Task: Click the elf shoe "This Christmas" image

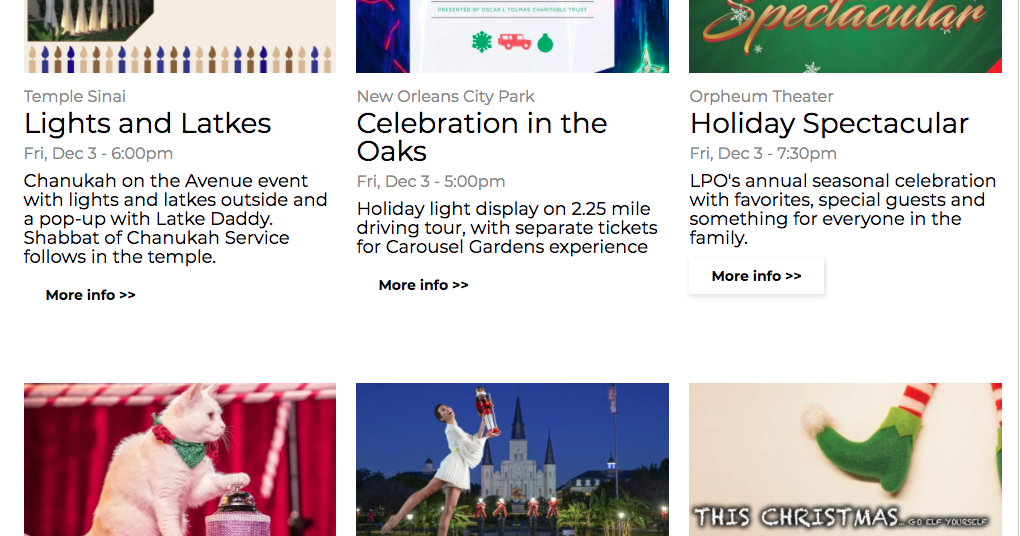Action: (845, 459)
